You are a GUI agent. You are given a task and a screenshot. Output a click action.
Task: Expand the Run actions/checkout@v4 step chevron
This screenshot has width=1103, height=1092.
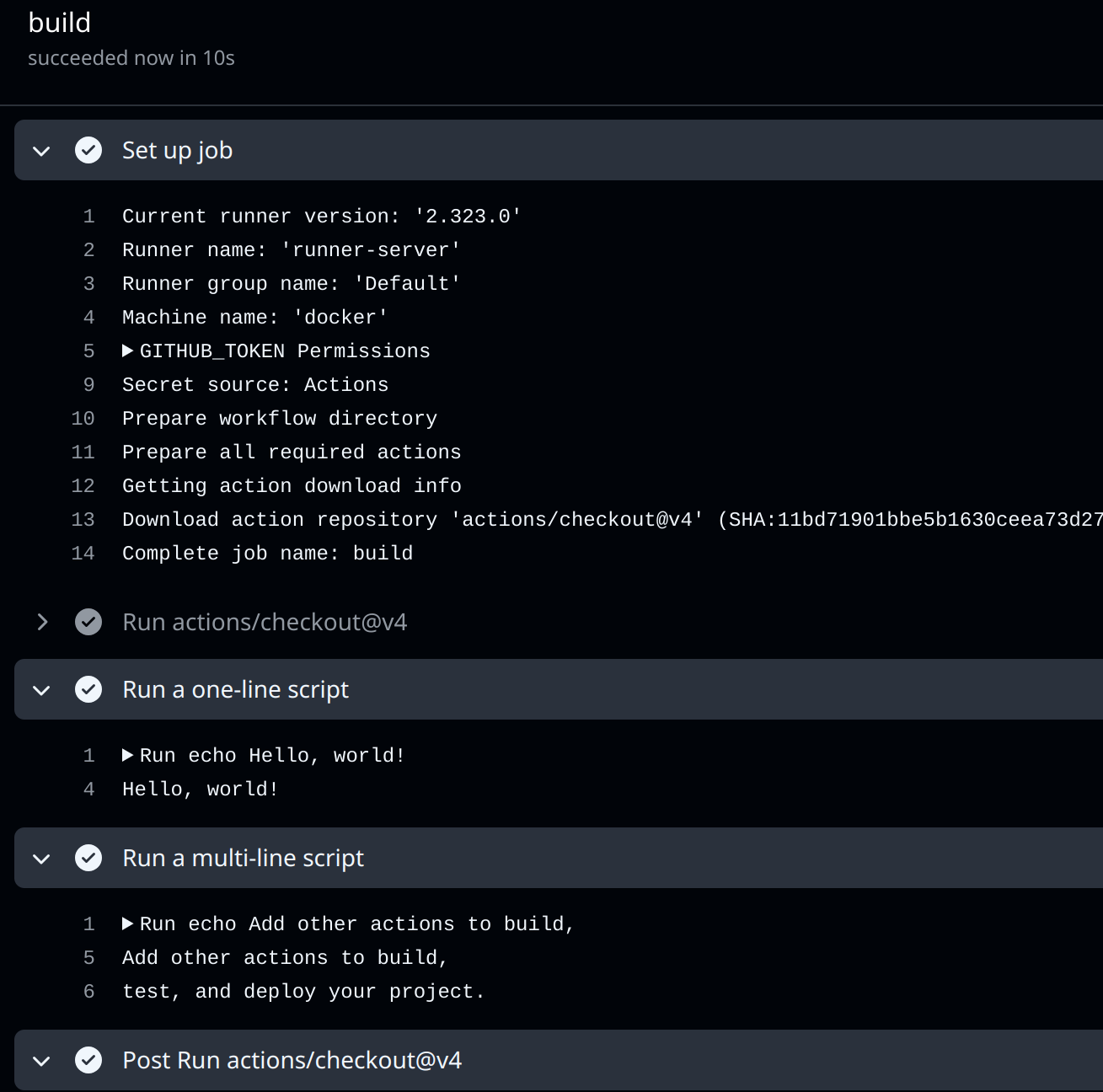(x=41, y=622)
